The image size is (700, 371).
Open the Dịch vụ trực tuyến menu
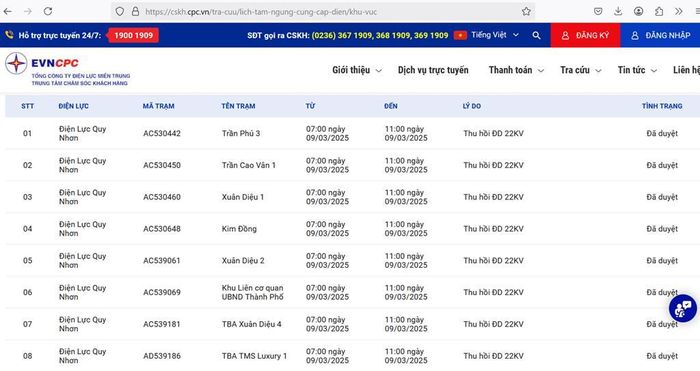pos(433,70)
